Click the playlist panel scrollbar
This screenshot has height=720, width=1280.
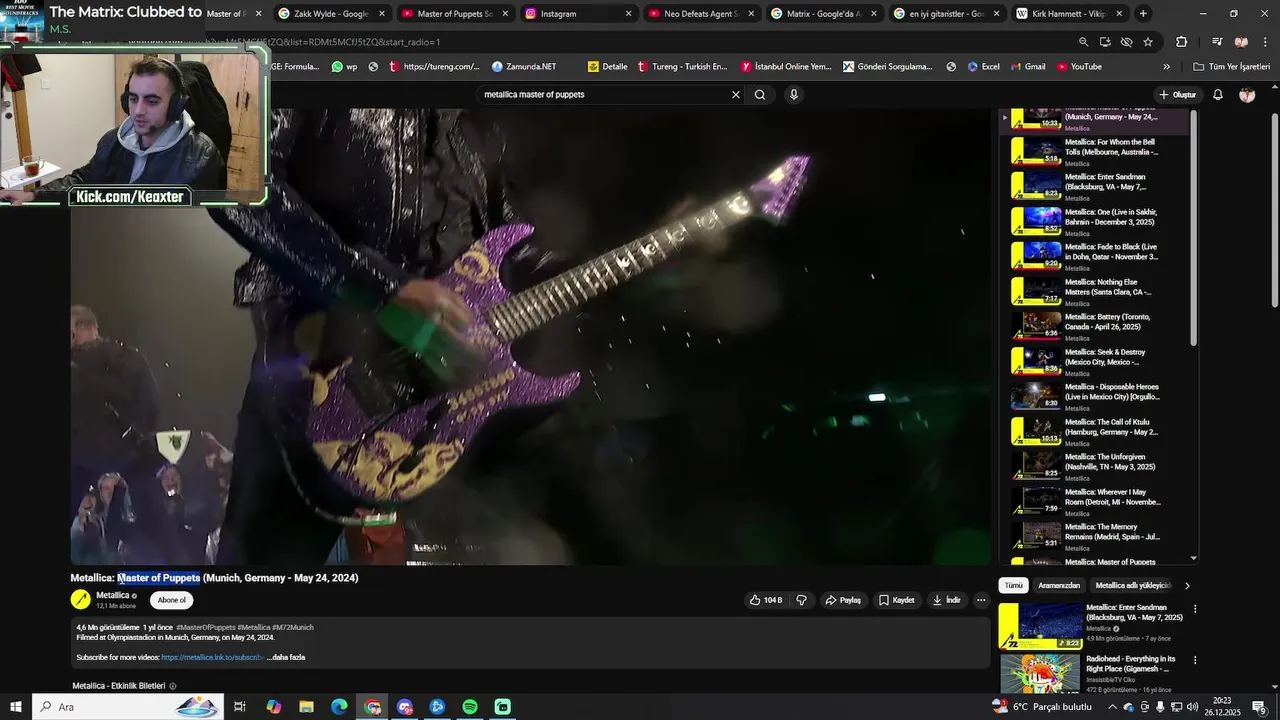1194,230
